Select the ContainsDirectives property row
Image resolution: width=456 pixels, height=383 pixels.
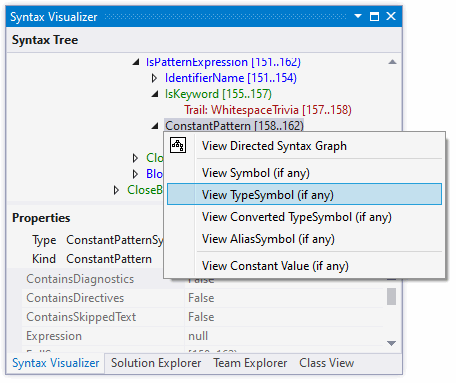point(202,298)
